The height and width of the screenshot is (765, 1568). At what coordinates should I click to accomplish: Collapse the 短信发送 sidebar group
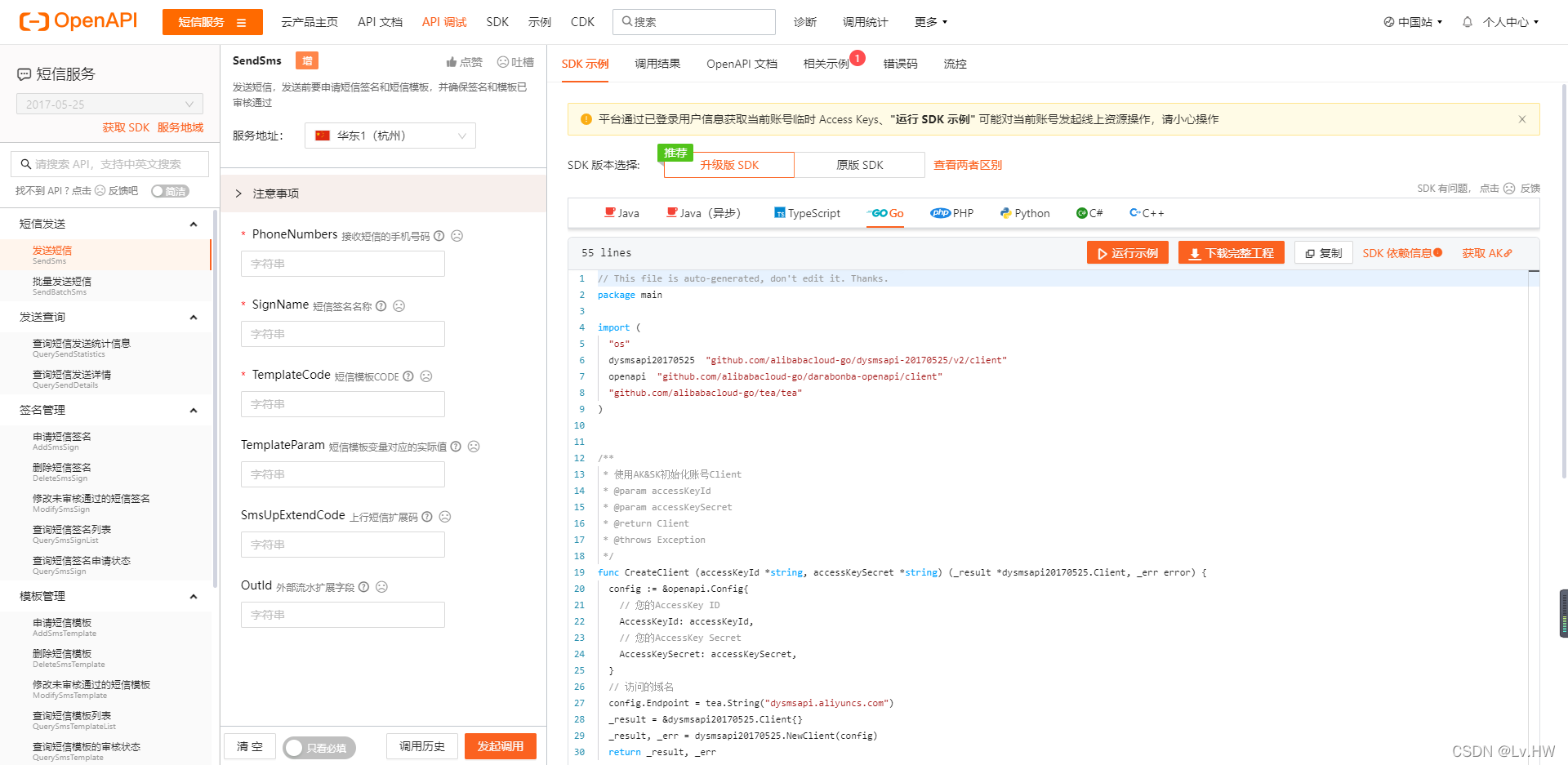click(x=194, y=225)
